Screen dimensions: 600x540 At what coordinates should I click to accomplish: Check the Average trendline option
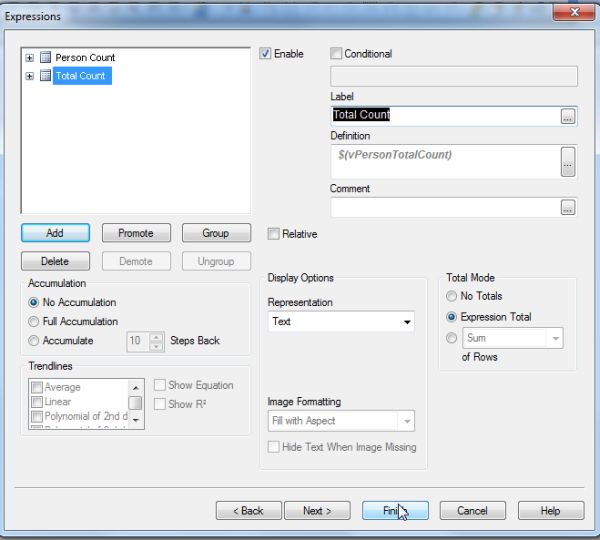click(37, 387)
